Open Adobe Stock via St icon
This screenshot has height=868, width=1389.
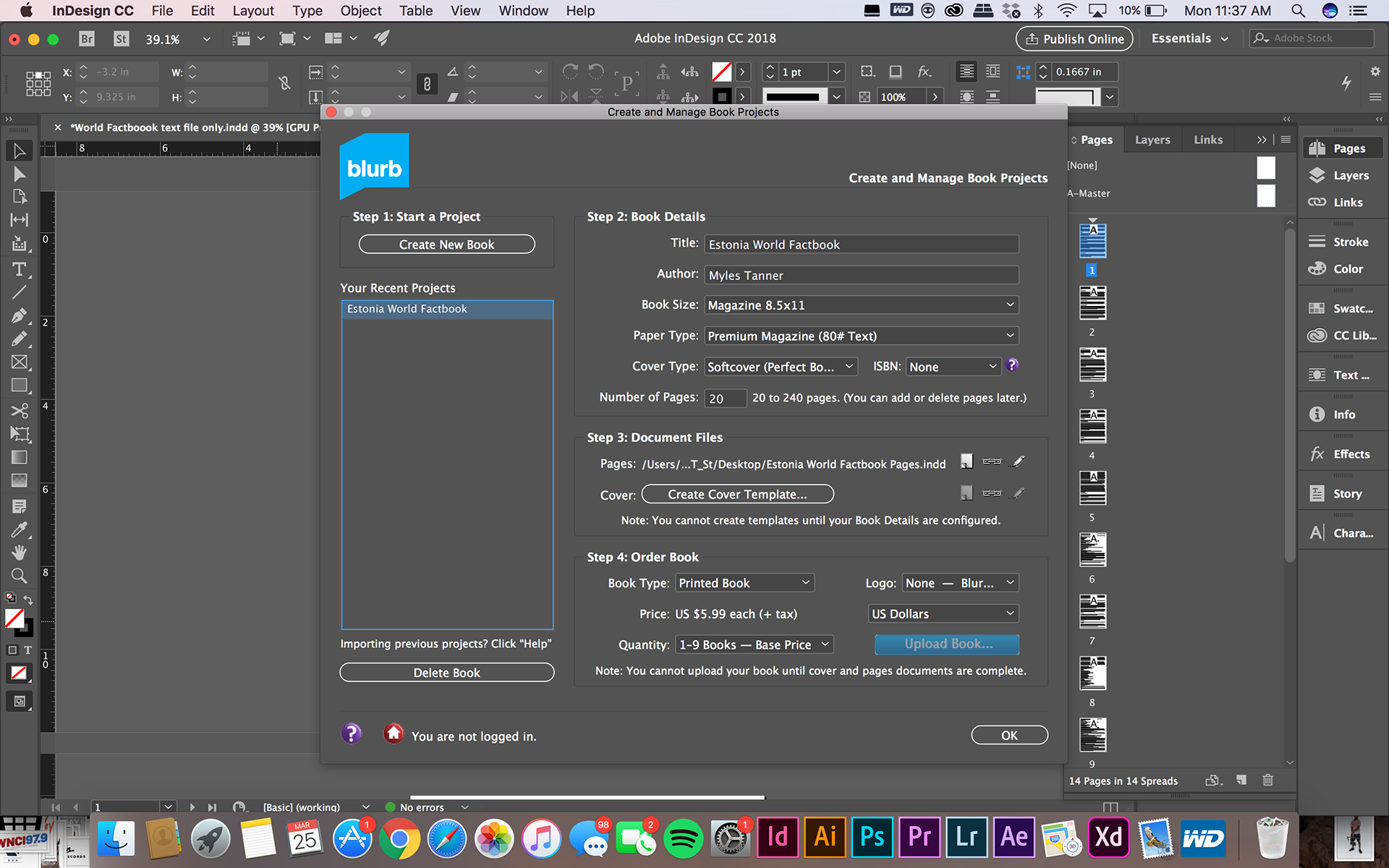pyautogui.click(x=121, y=39)
